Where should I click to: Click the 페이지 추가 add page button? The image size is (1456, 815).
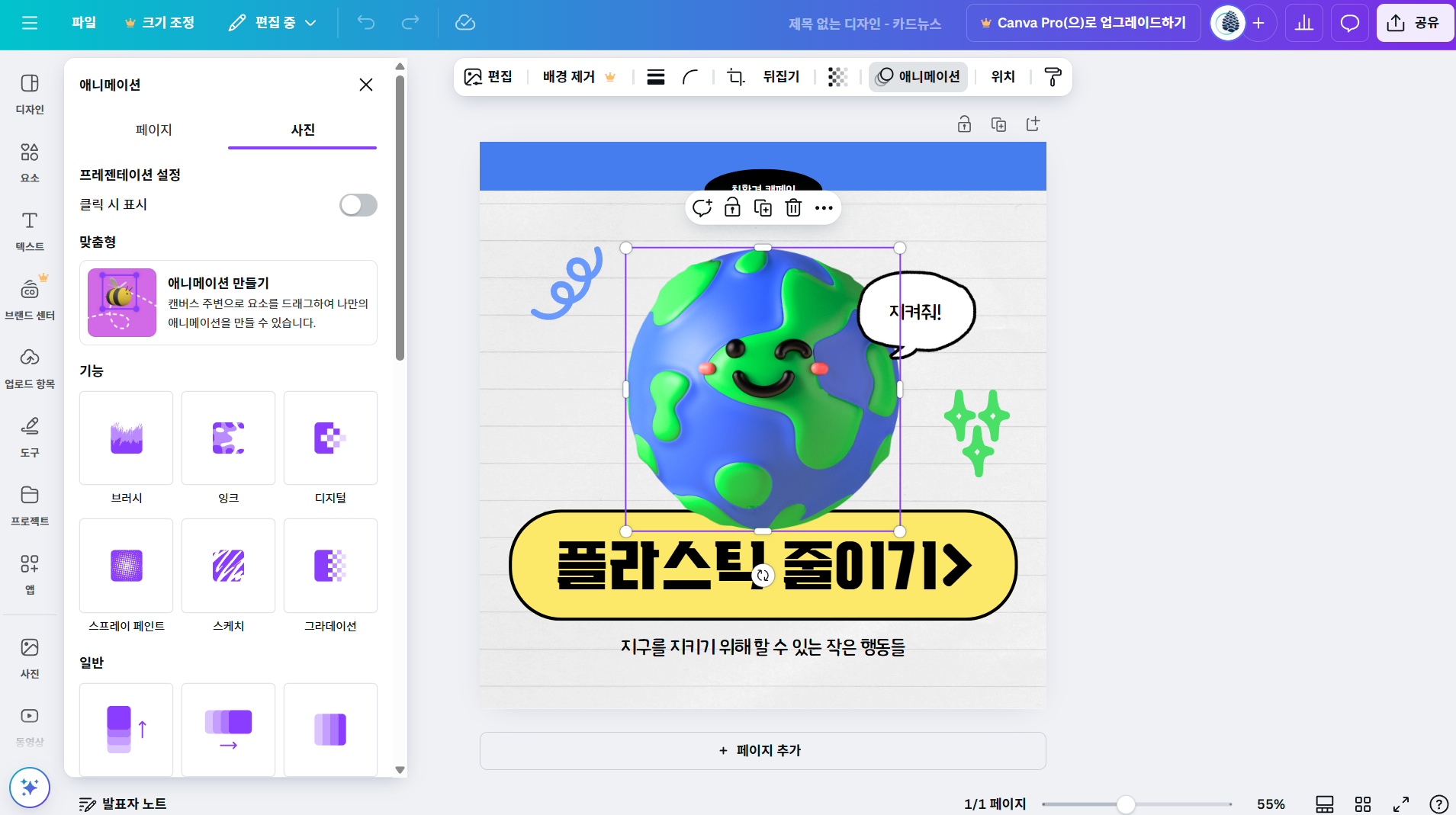[x=763, y=751]
